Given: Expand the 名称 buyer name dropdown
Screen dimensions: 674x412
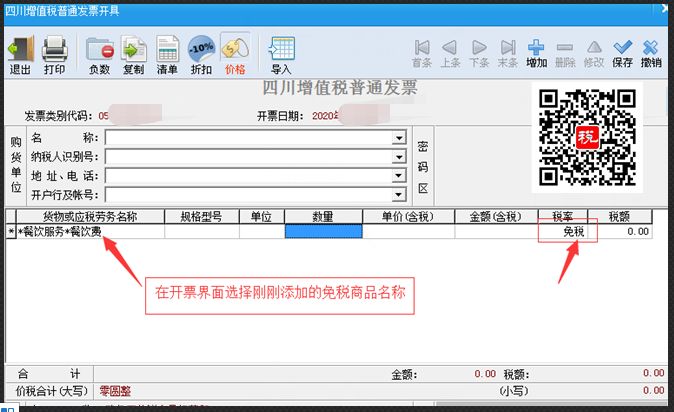Looking at the screenshot, I should [x=399, y=138].
